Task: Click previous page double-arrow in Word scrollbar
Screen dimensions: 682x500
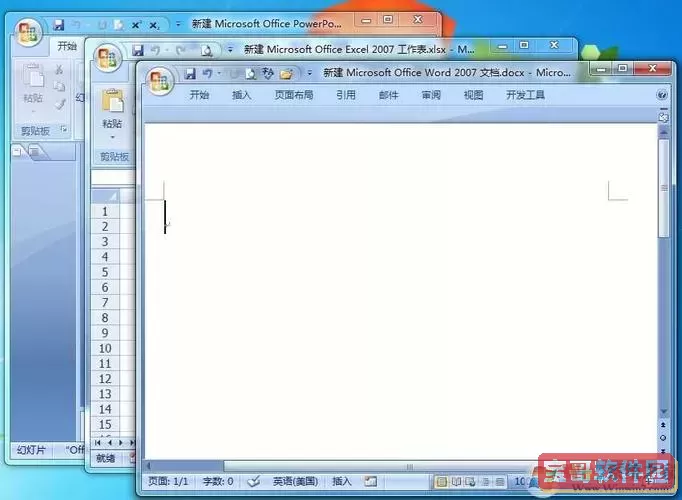Action: (663, 425)
